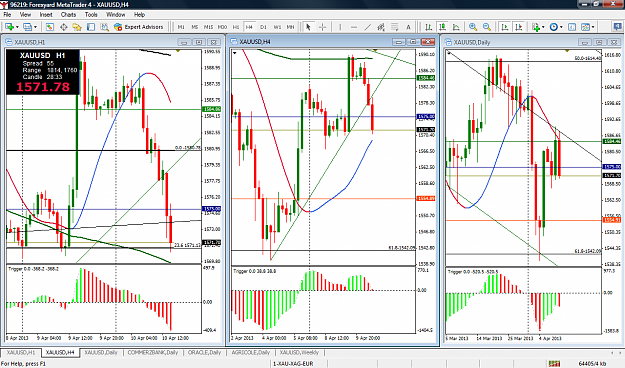
Task: Open the Charts menu
Action: click(68, 14)
